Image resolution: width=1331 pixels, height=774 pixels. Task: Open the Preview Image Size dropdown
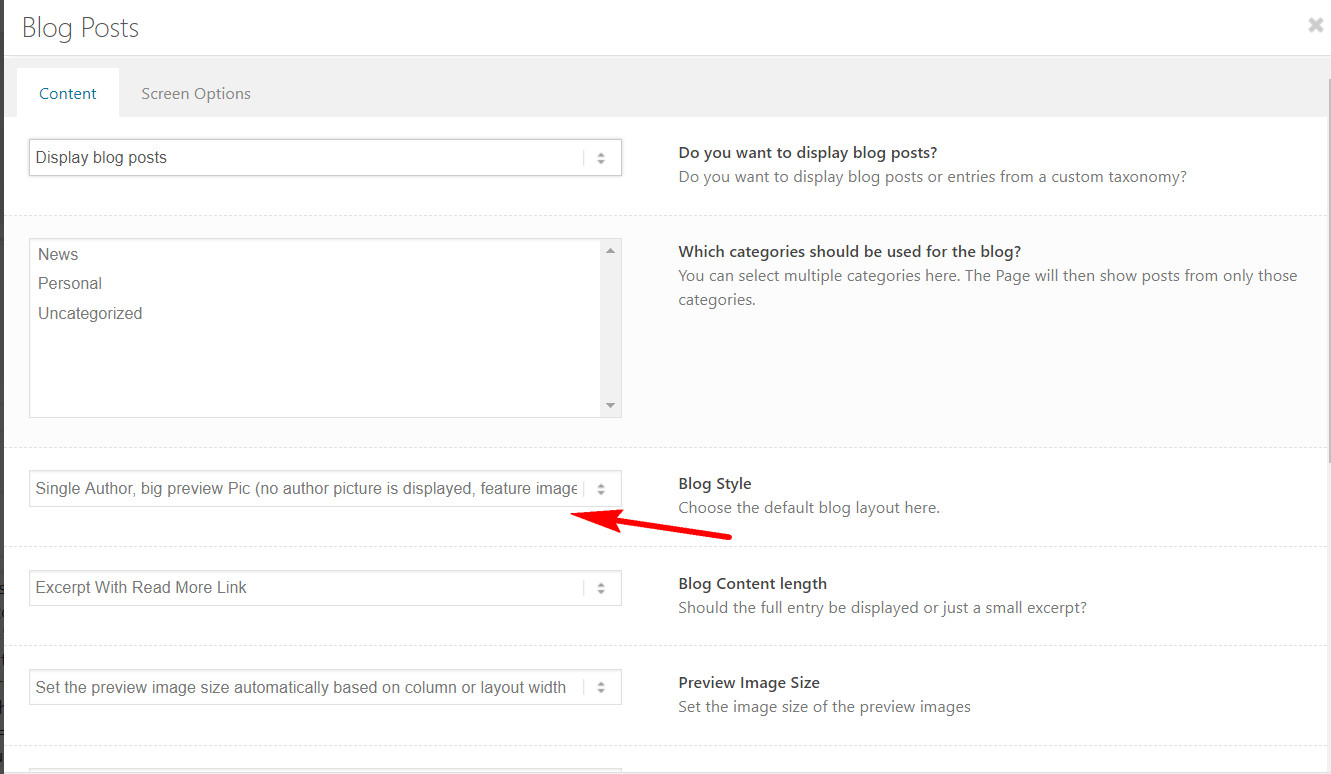325,687
